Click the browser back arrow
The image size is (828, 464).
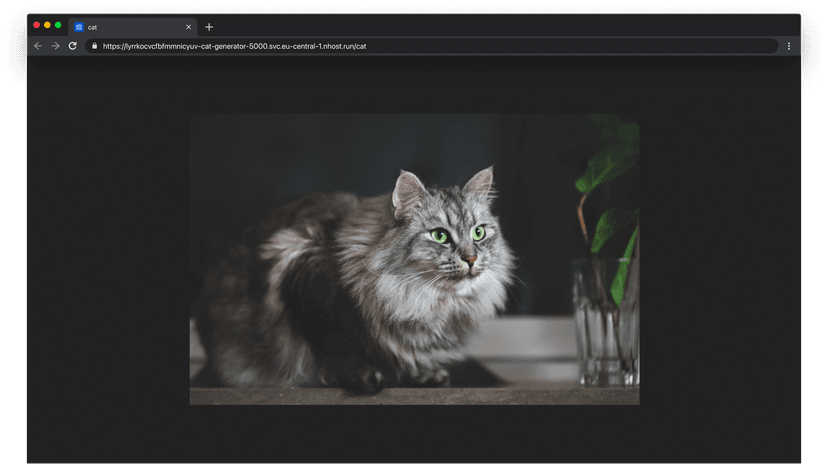38,46
